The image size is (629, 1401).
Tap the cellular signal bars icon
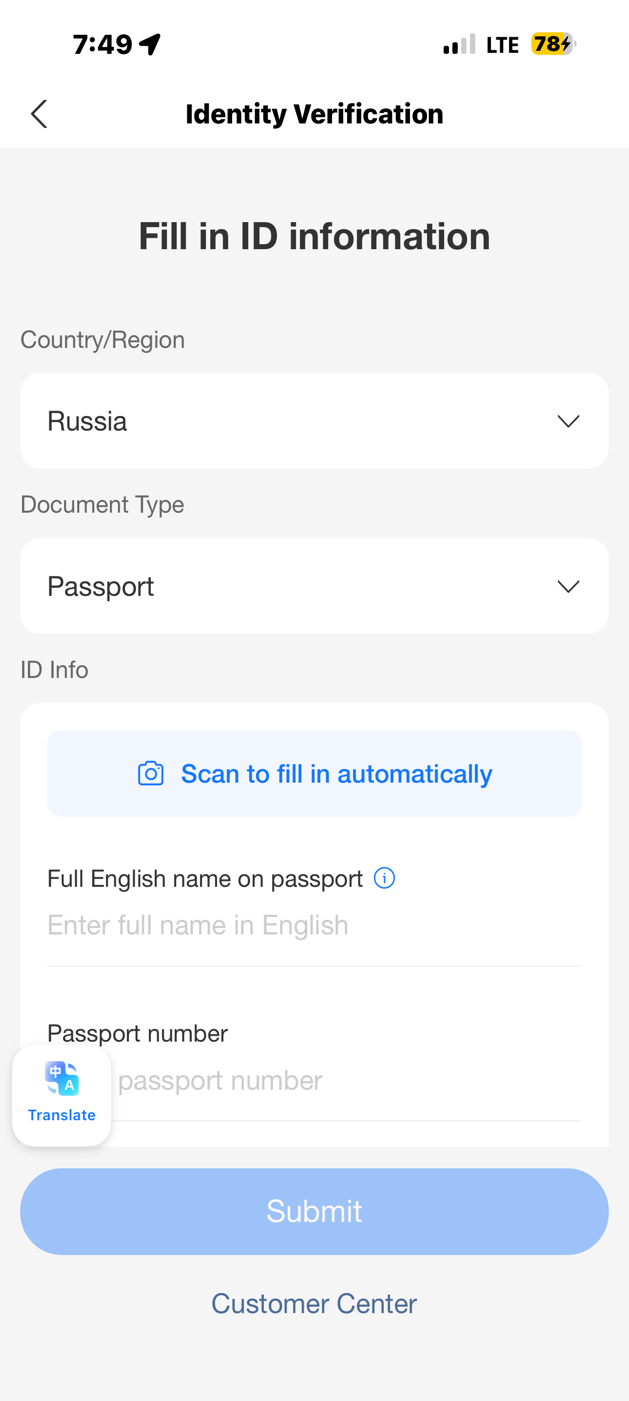[x=459, y=44]
